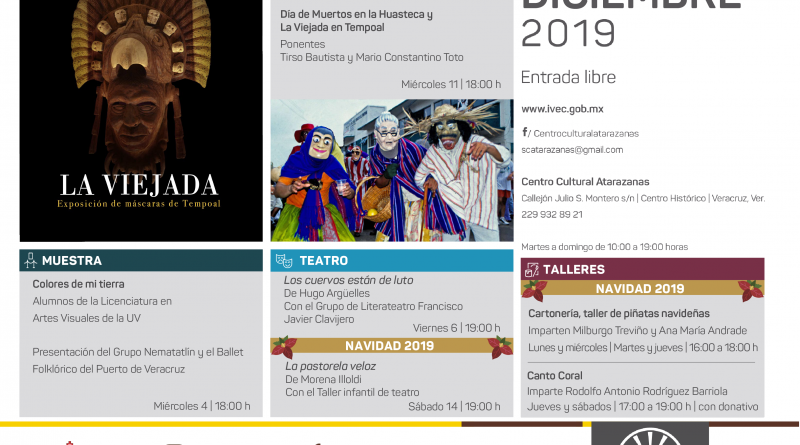The width and height of the screenshot is (800, 445).
Task: Click 'Con el Grupo de Literateatro Francisco' line
Action: (x=373, y=306)
